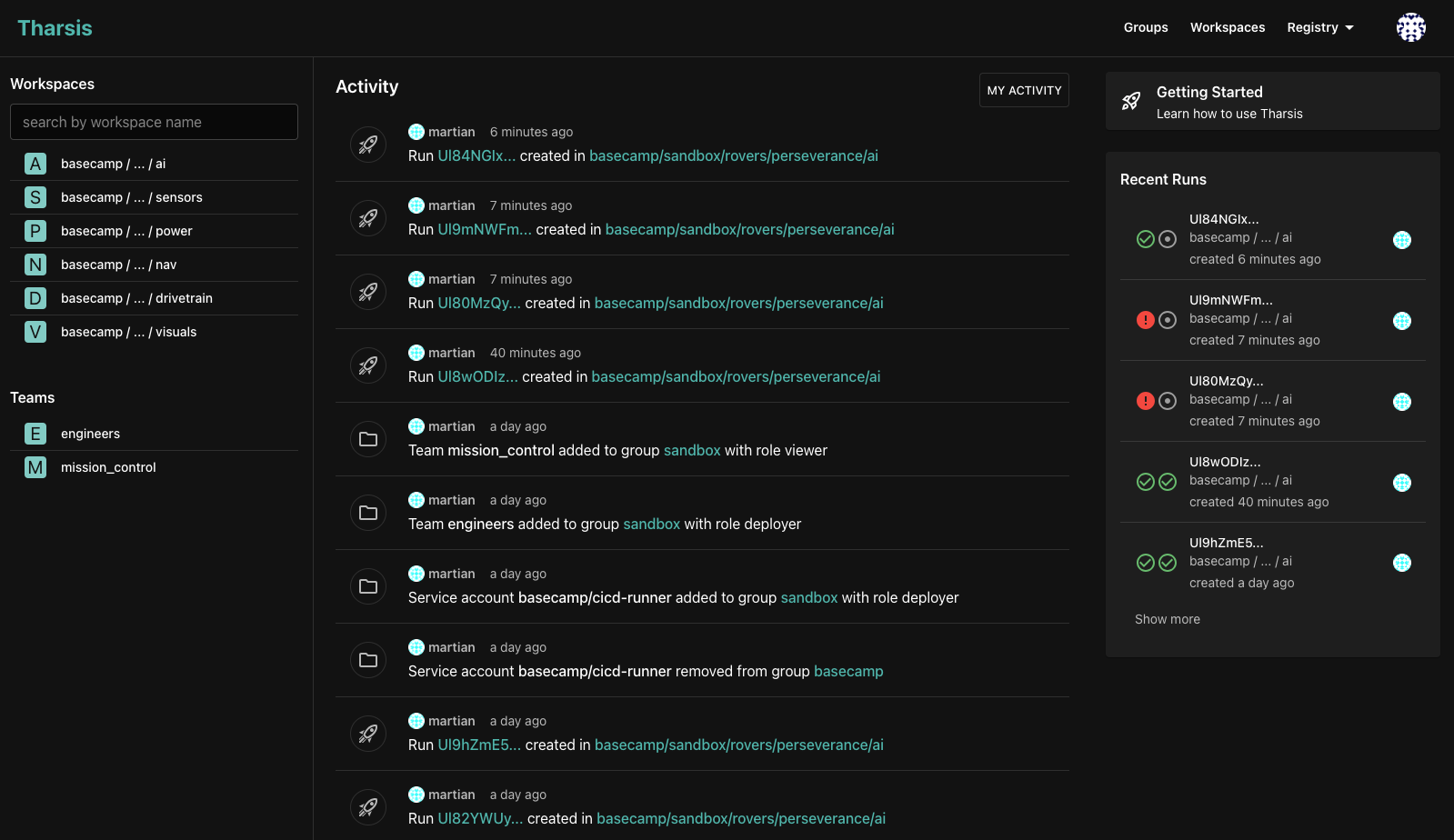The width and height of the screenshot is (1454, 840).
Task: Open run link UI9hZmE5... in activity
Action: [479, 745]
